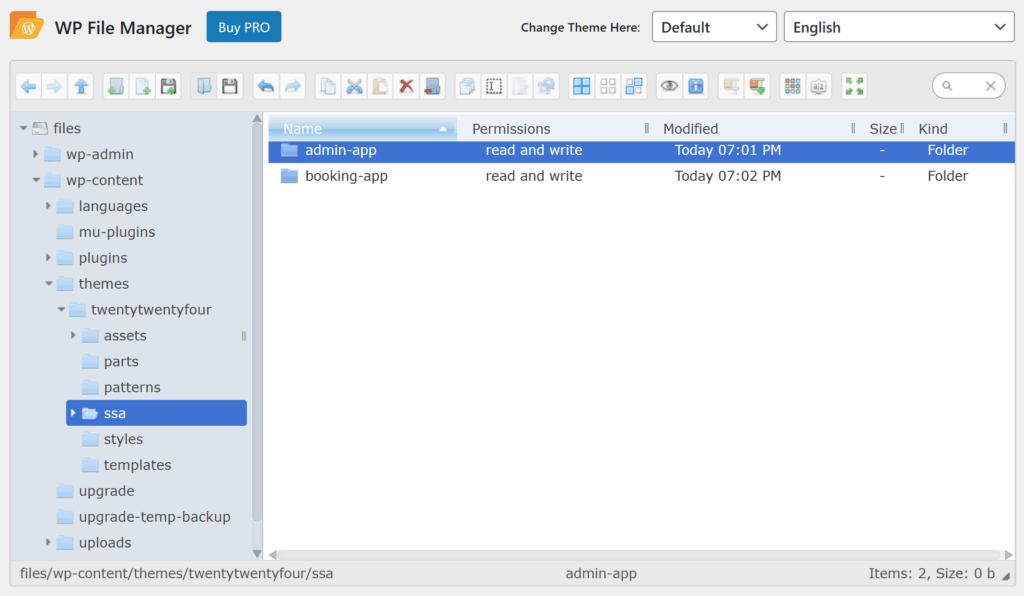
Task: Cut the selected folder with the scissors icon
Action: coord(354,86)
